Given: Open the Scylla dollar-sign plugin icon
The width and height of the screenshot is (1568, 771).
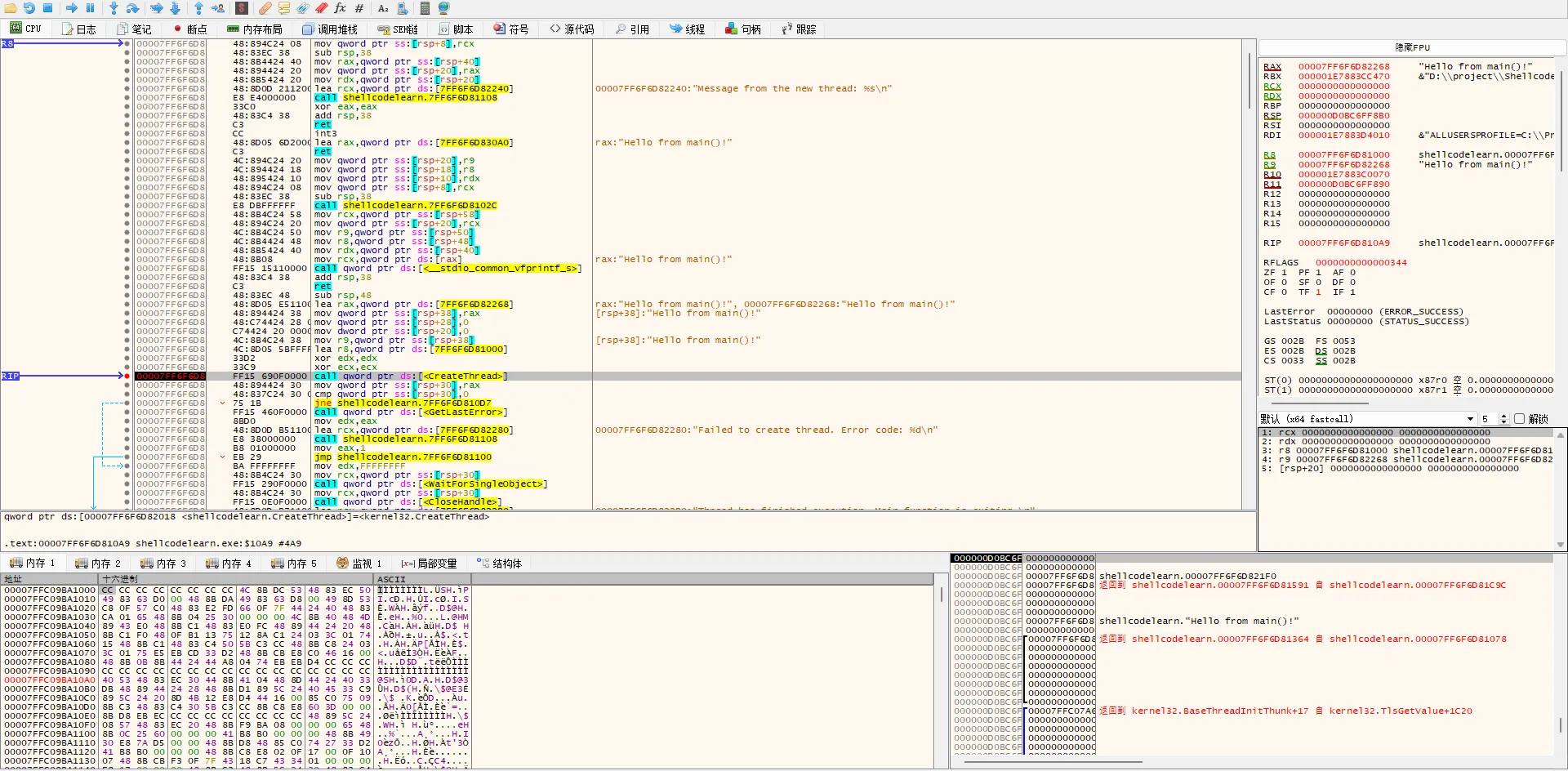Looking at the screenshot, I should (242, 8).
